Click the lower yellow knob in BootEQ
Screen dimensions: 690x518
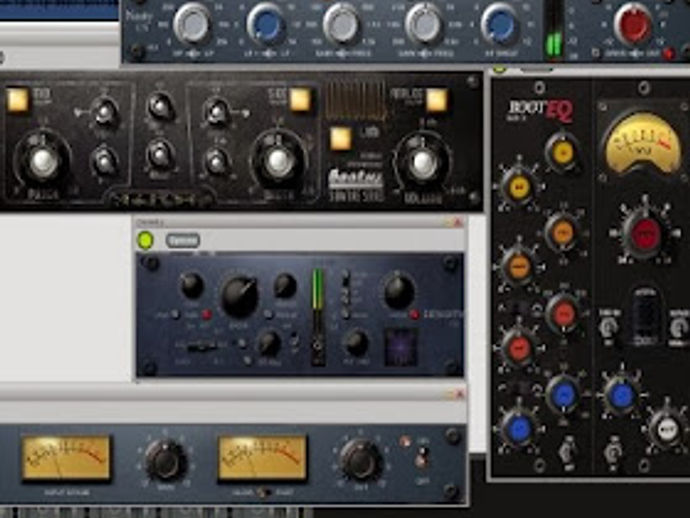(x=519, y=187)
